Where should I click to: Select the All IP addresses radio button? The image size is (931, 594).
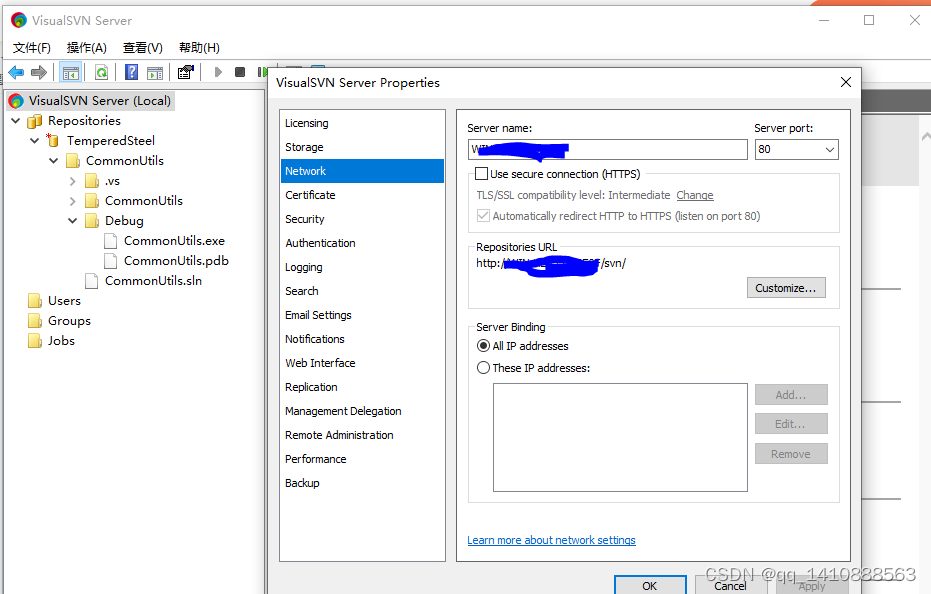pyautogui.click(x=483, y=346)
